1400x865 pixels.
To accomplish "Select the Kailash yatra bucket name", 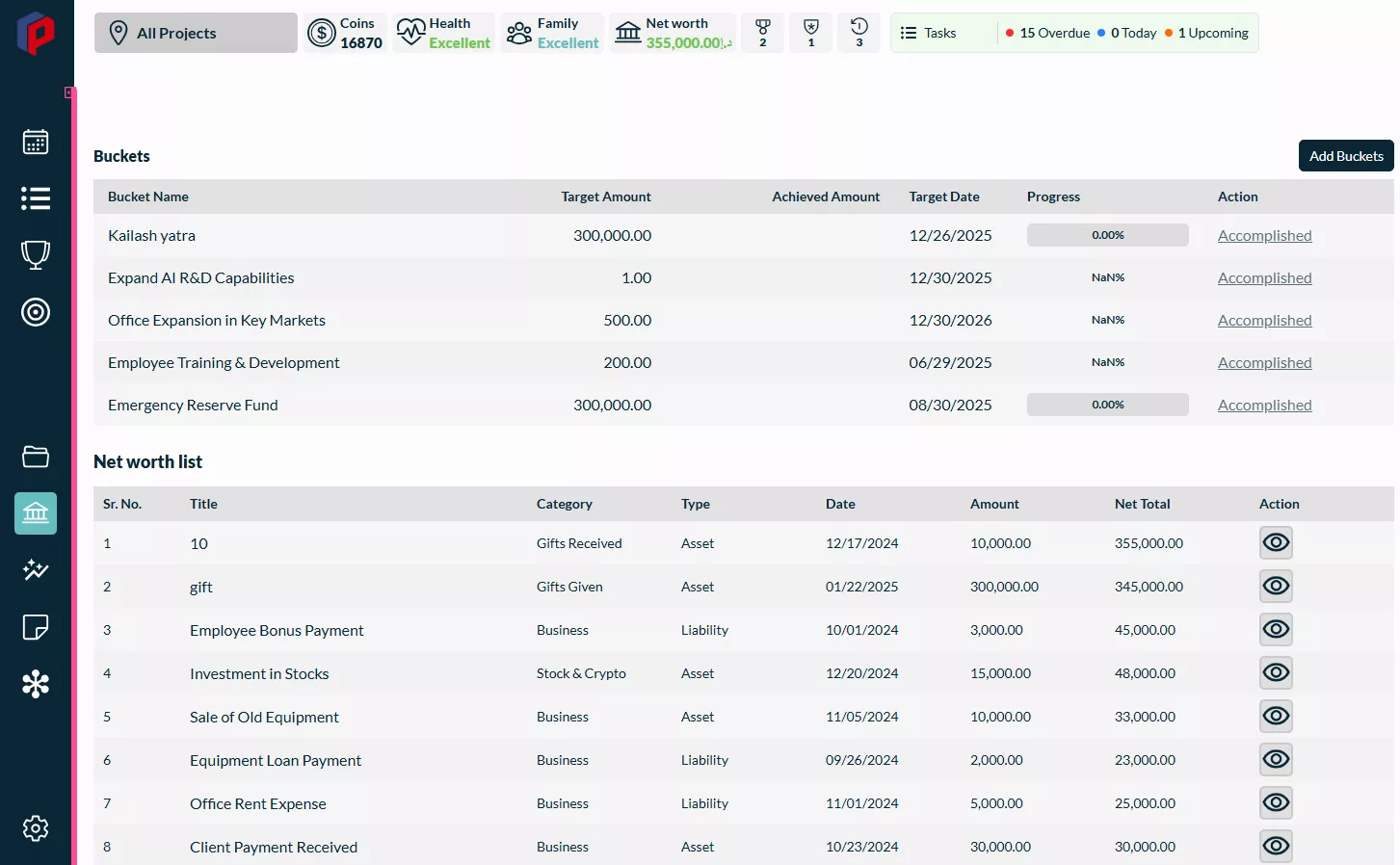I will (151, 235).
